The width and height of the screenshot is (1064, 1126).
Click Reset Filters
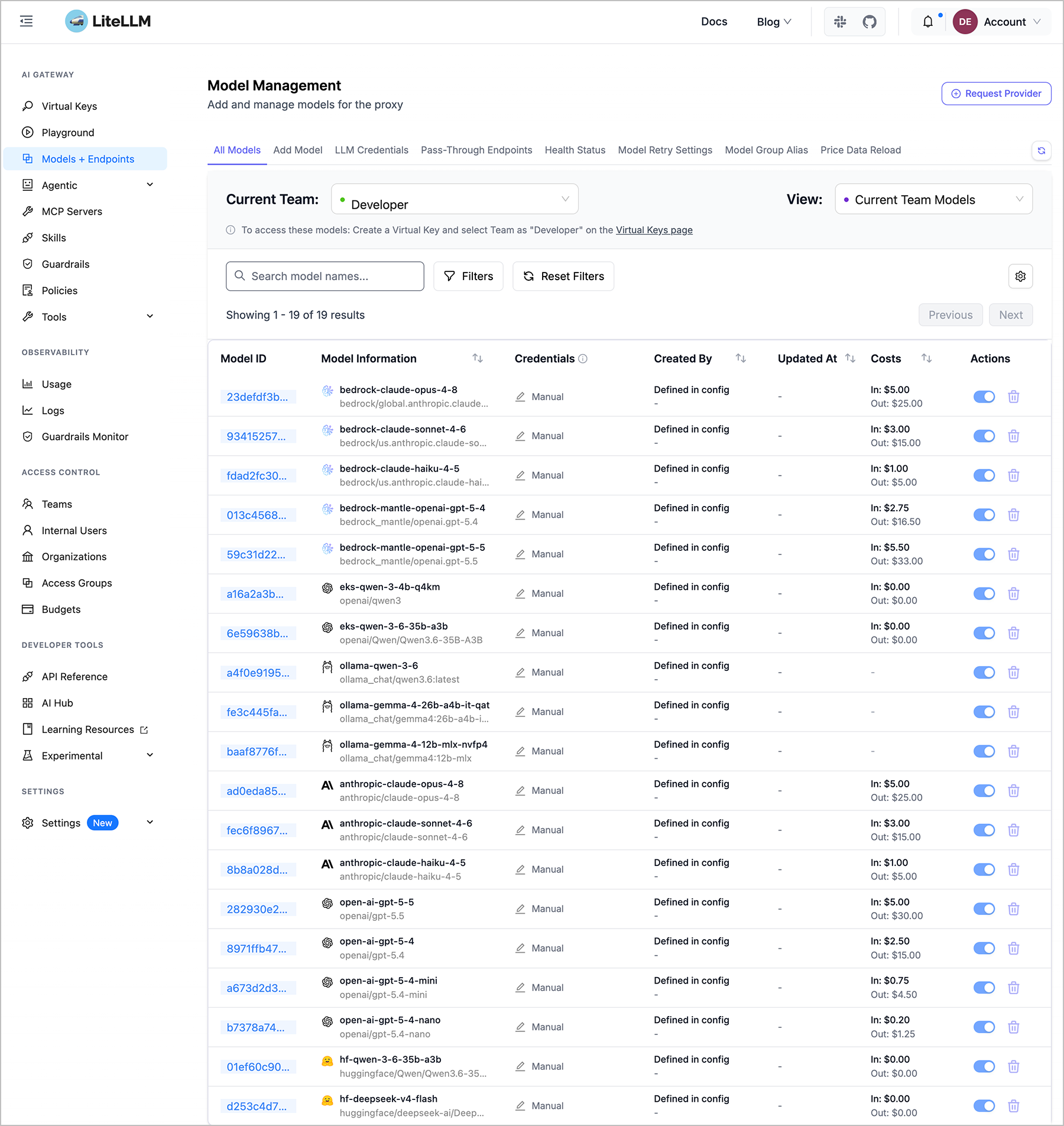pos(563,276)
